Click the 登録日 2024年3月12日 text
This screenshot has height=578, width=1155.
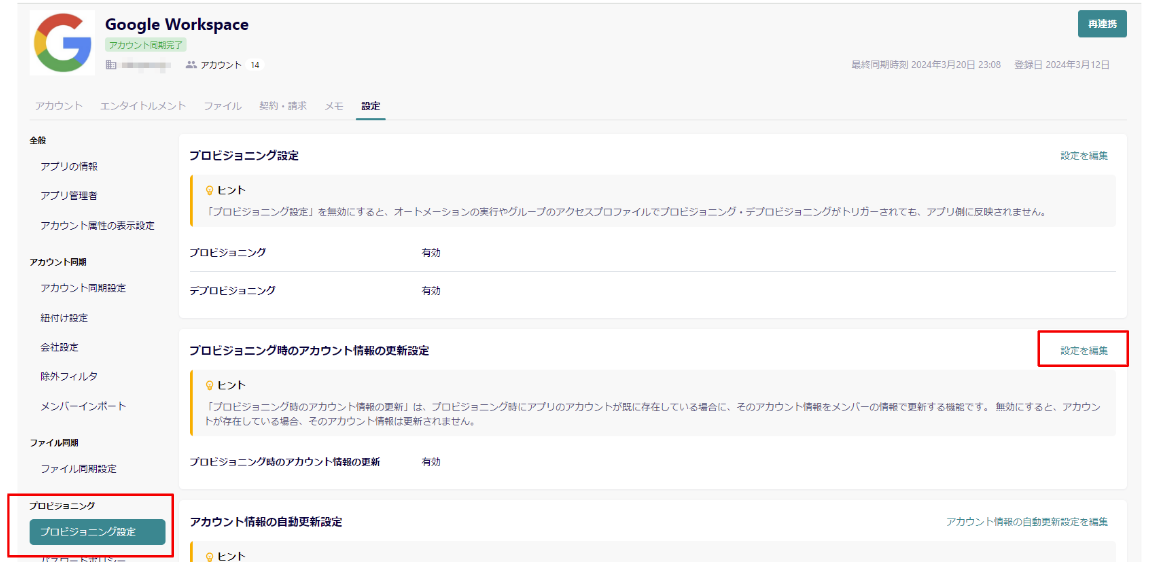point(1061,65)
